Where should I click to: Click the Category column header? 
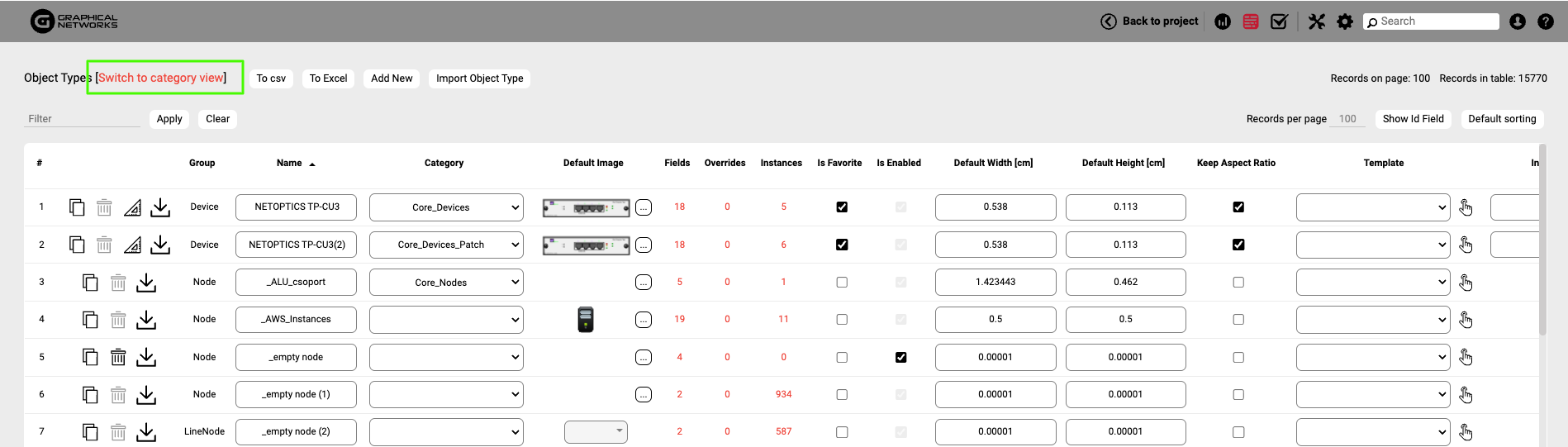click(x=444, y=163)
